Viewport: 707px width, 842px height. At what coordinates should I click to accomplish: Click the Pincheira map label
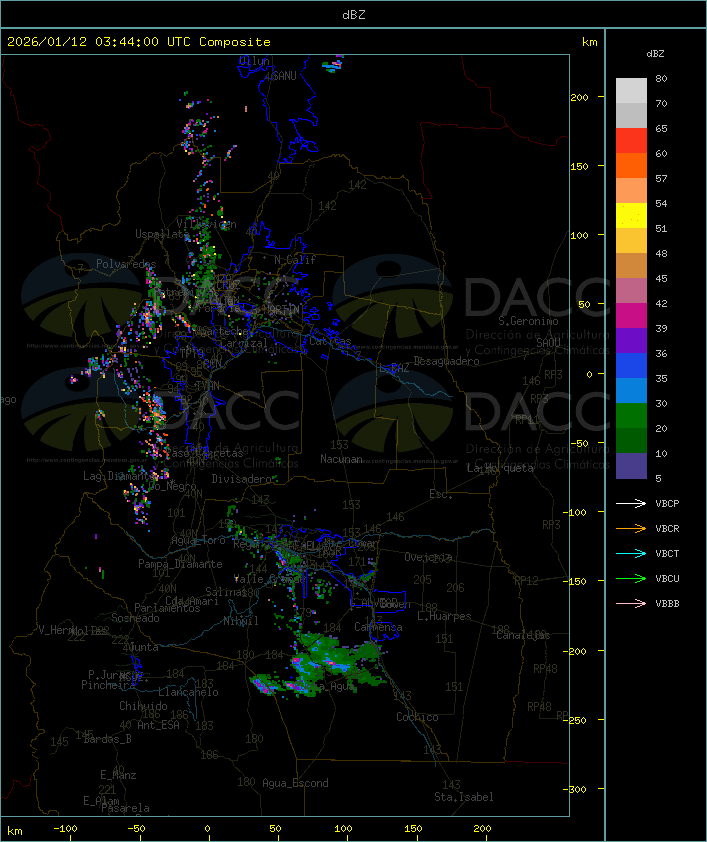(x=108, y=685)
